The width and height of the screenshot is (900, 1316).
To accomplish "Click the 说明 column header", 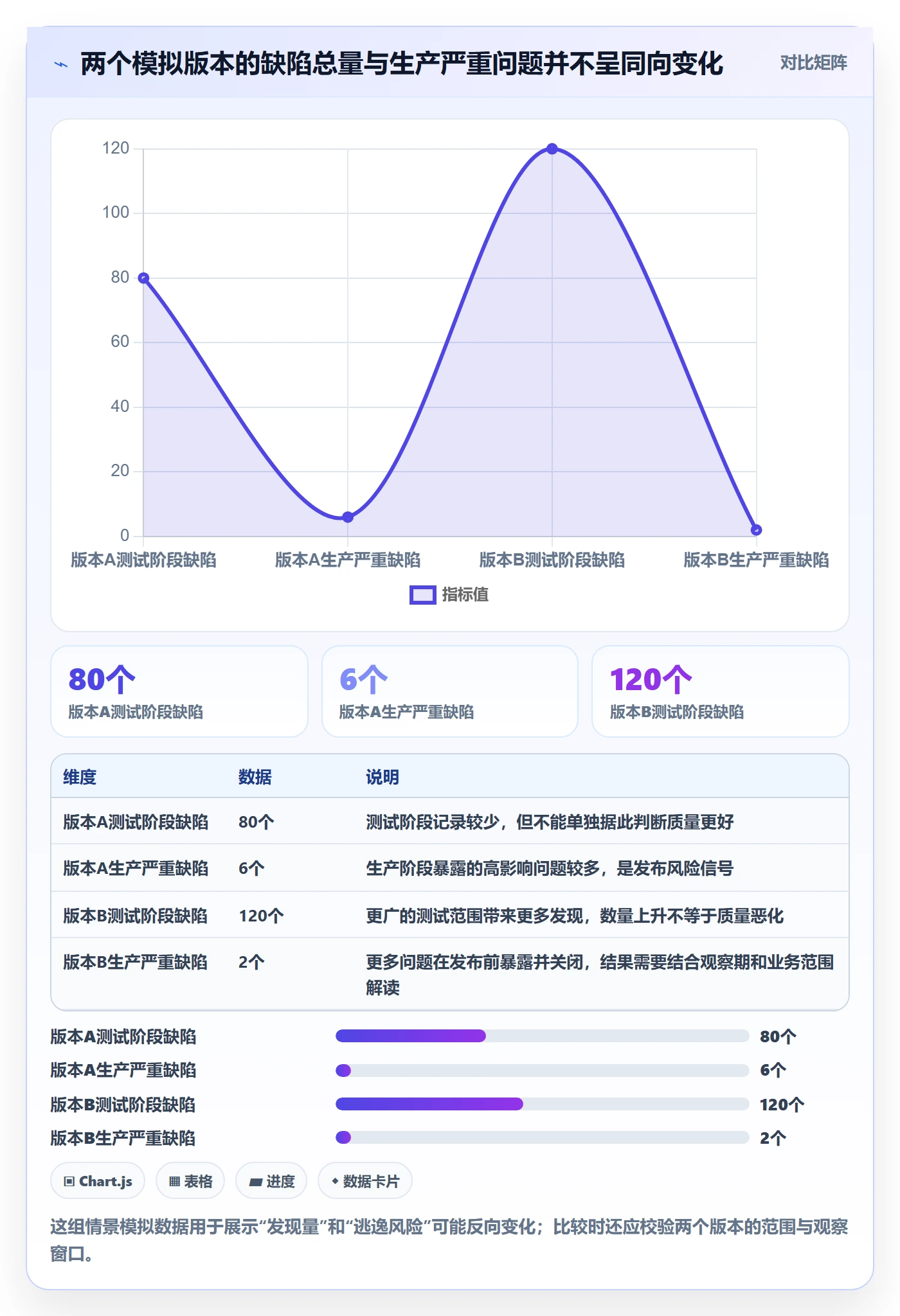I will coord(382,777).
